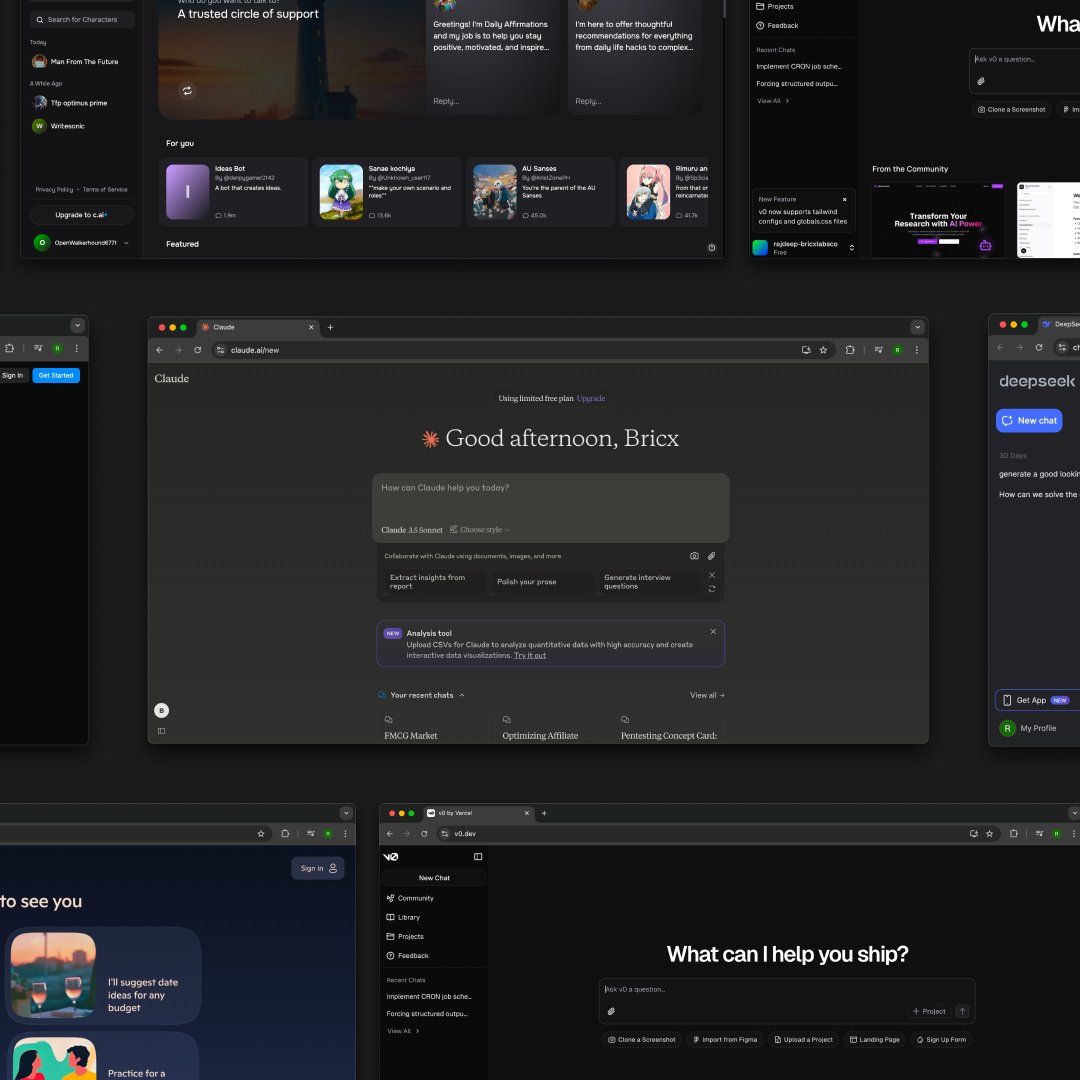Click Clone a Screenshot chip in bottom v0
Screen dimensions: 1080x1080
click(x=642, y=1039)
